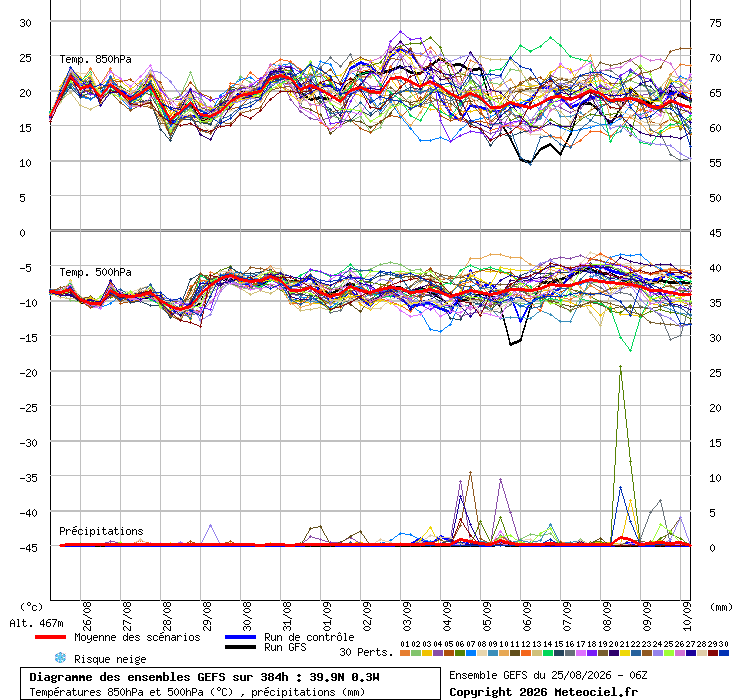Image resolution: width=740 pixels, height=700 pixels.
Task: Select perturbation 04 purple swatch
Action: pyautogui.click(x=438, y=653)
